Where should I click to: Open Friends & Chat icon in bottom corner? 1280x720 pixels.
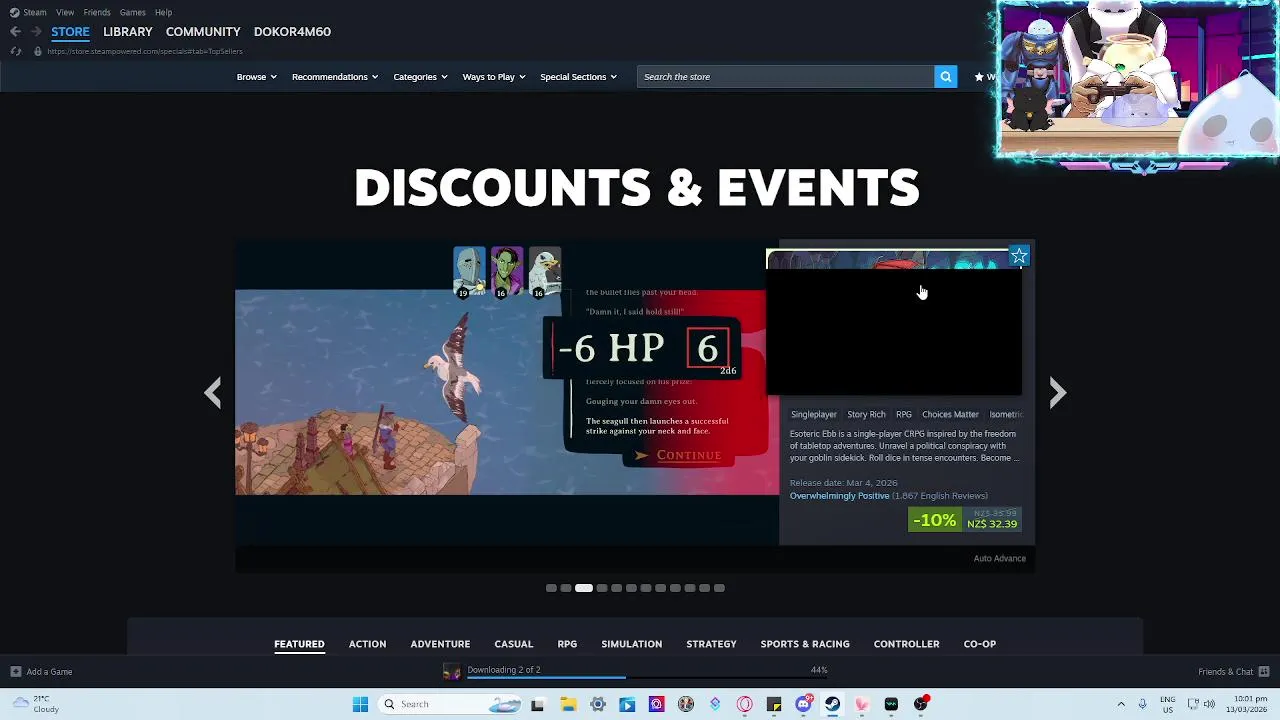pyautogui.click(x=1264, y=672)
